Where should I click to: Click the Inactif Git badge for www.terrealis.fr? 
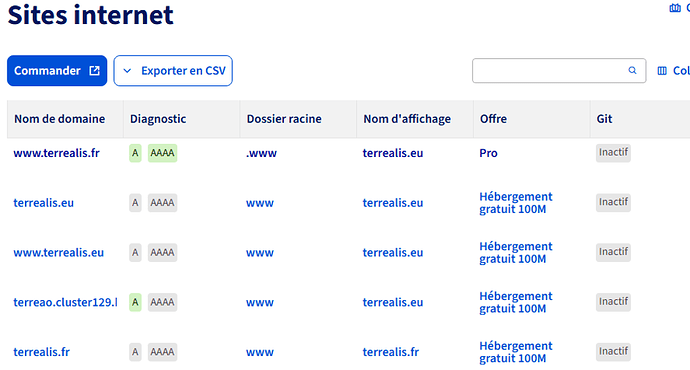(613, 153)
